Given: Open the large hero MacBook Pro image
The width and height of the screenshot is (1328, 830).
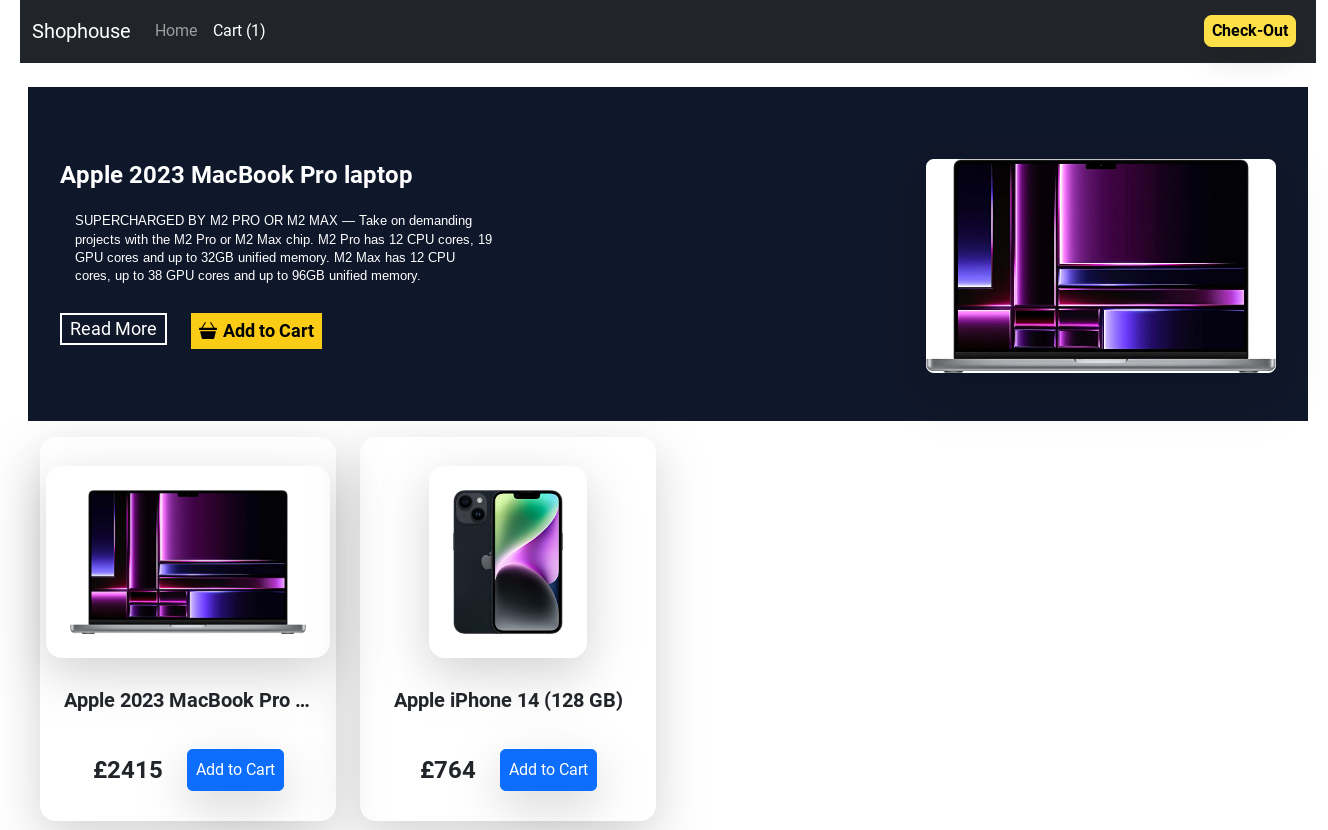Looking at the screenshot, I should click(1100, 266).
